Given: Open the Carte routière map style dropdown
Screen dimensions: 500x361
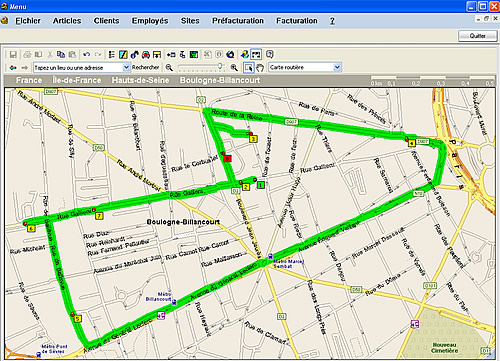Looking at the screenshot, I should 305,67.
